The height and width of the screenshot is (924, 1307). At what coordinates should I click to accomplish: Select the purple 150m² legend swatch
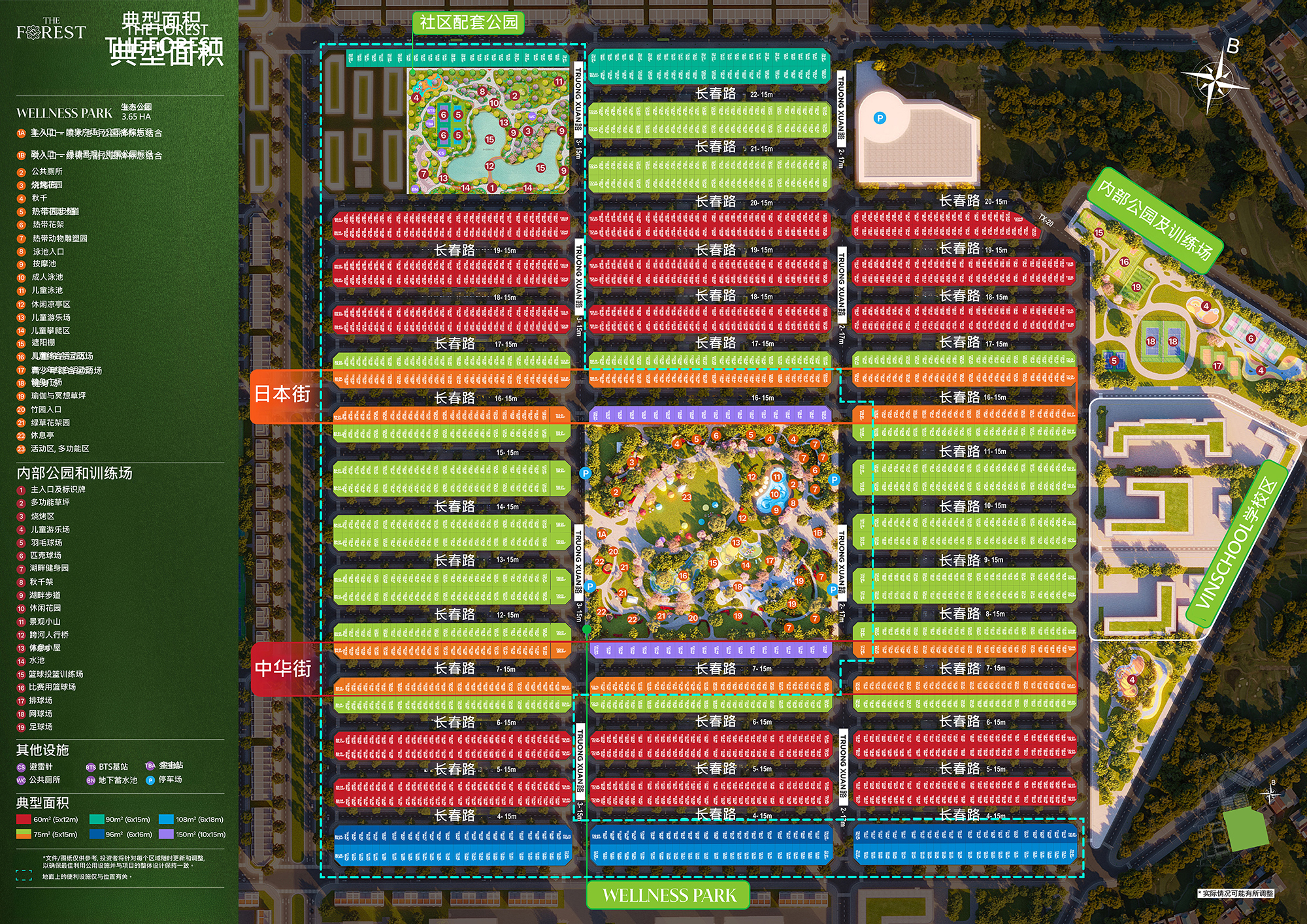(x=166, y=834)
